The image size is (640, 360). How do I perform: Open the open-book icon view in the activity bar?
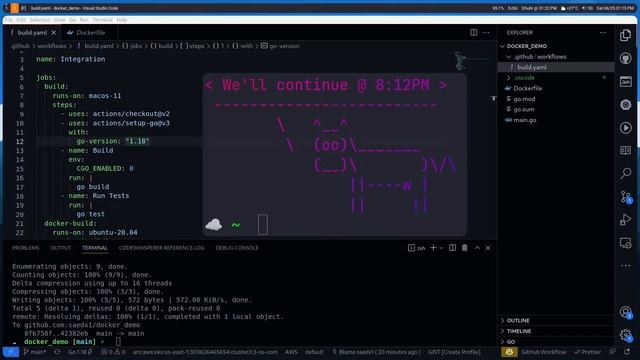[x=625, y=151]
